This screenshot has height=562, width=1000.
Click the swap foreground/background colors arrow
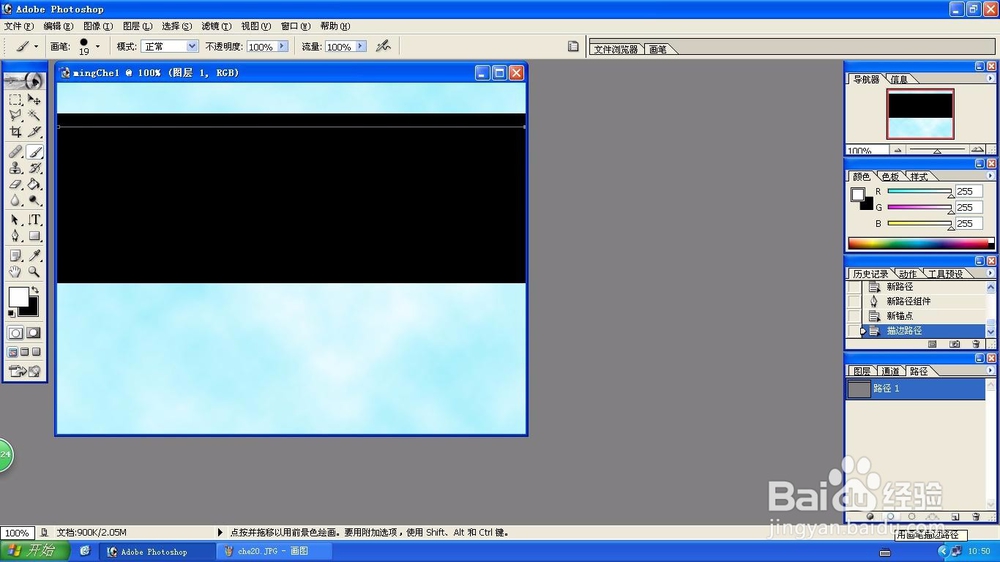[x=35, y=290]
